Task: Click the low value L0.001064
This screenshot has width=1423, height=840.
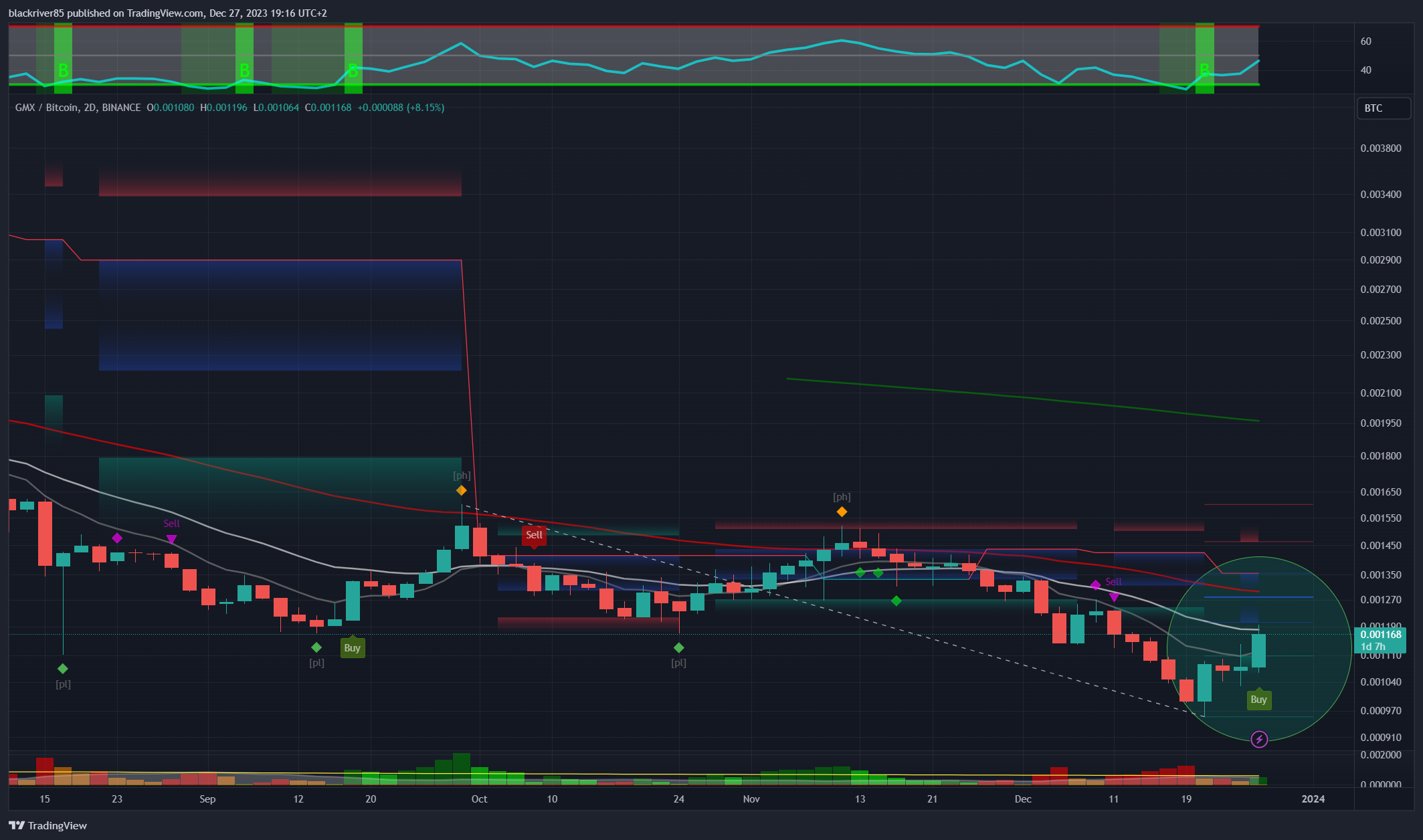Action: 276,108
